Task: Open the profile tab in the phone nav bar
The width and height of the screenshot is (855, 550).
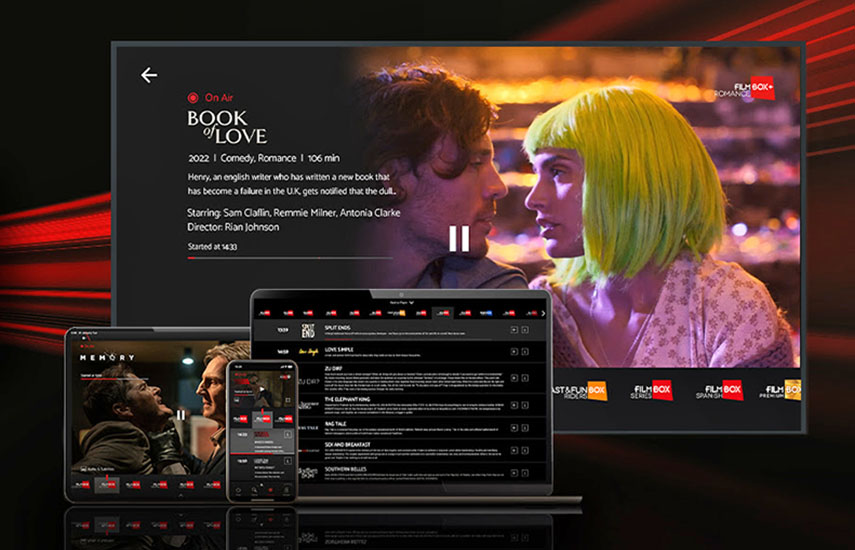Action: coord(286,492)
